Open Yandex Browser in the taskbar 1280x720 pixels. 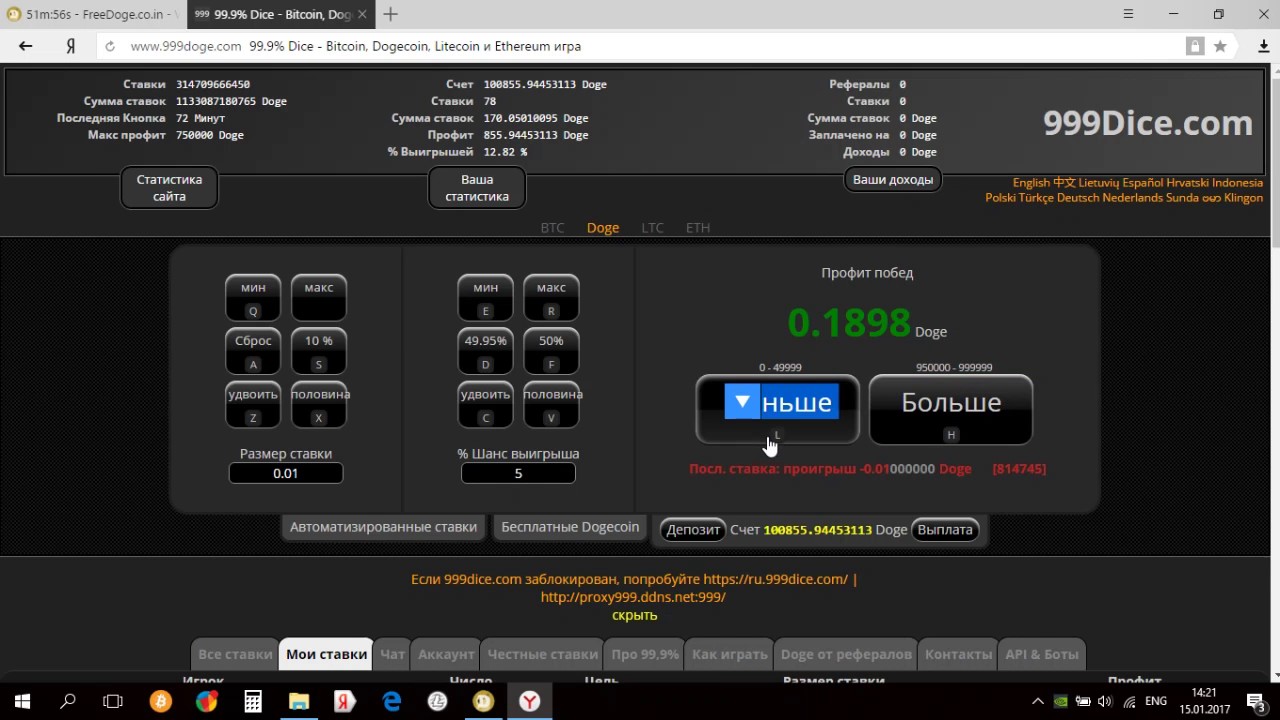tap(529, 702)
